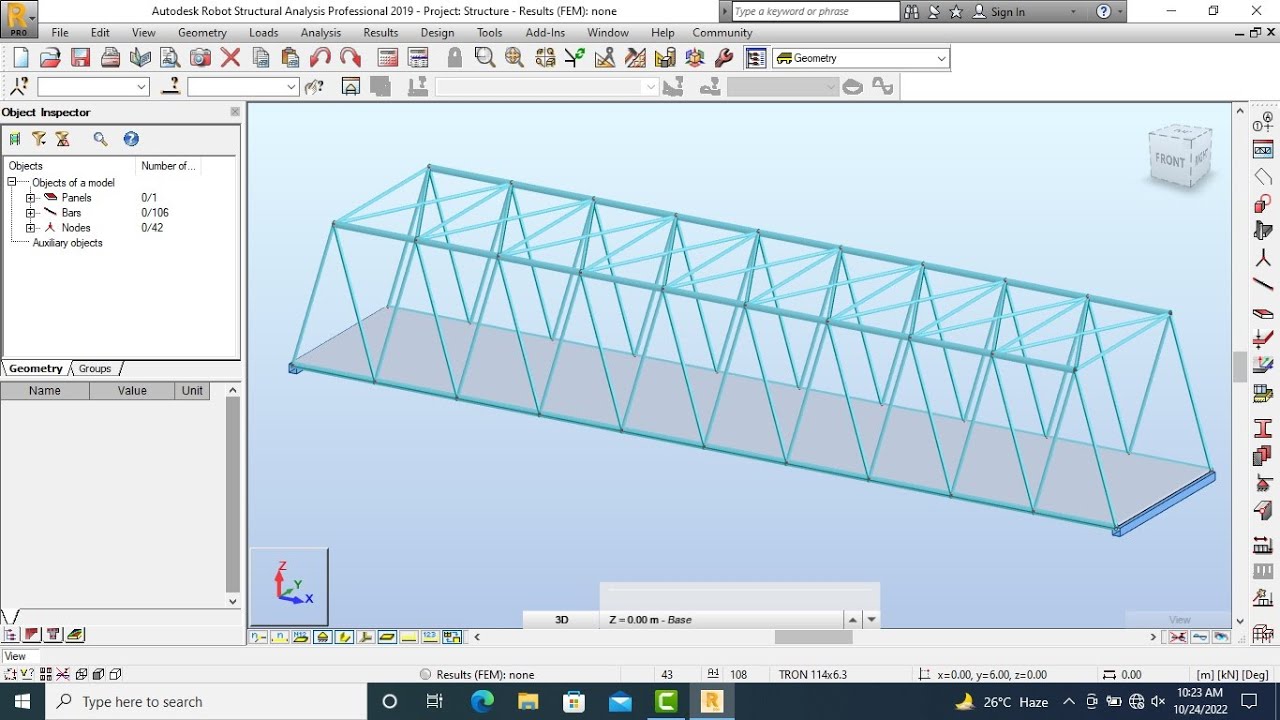The image size is (1280, 720).
Task: Start calculations with the calculator icon
Action: pos(388,58)
